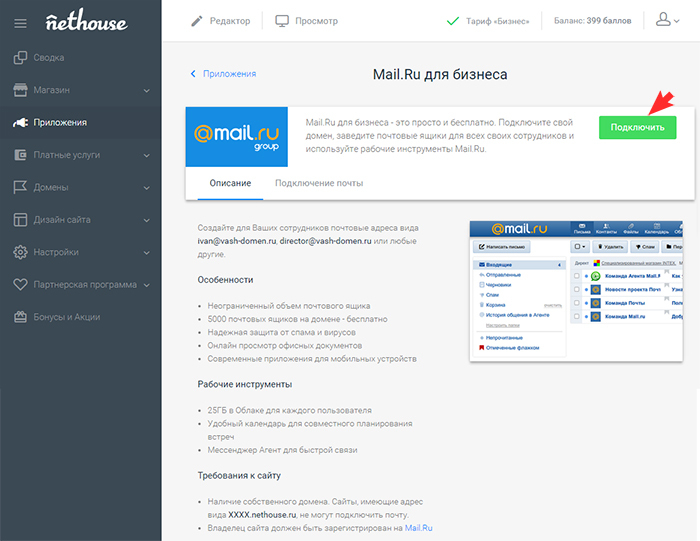Screen dimensions: 700x541
Task: Click the Редактор pencil icon
Action: (x=197, y=21)
